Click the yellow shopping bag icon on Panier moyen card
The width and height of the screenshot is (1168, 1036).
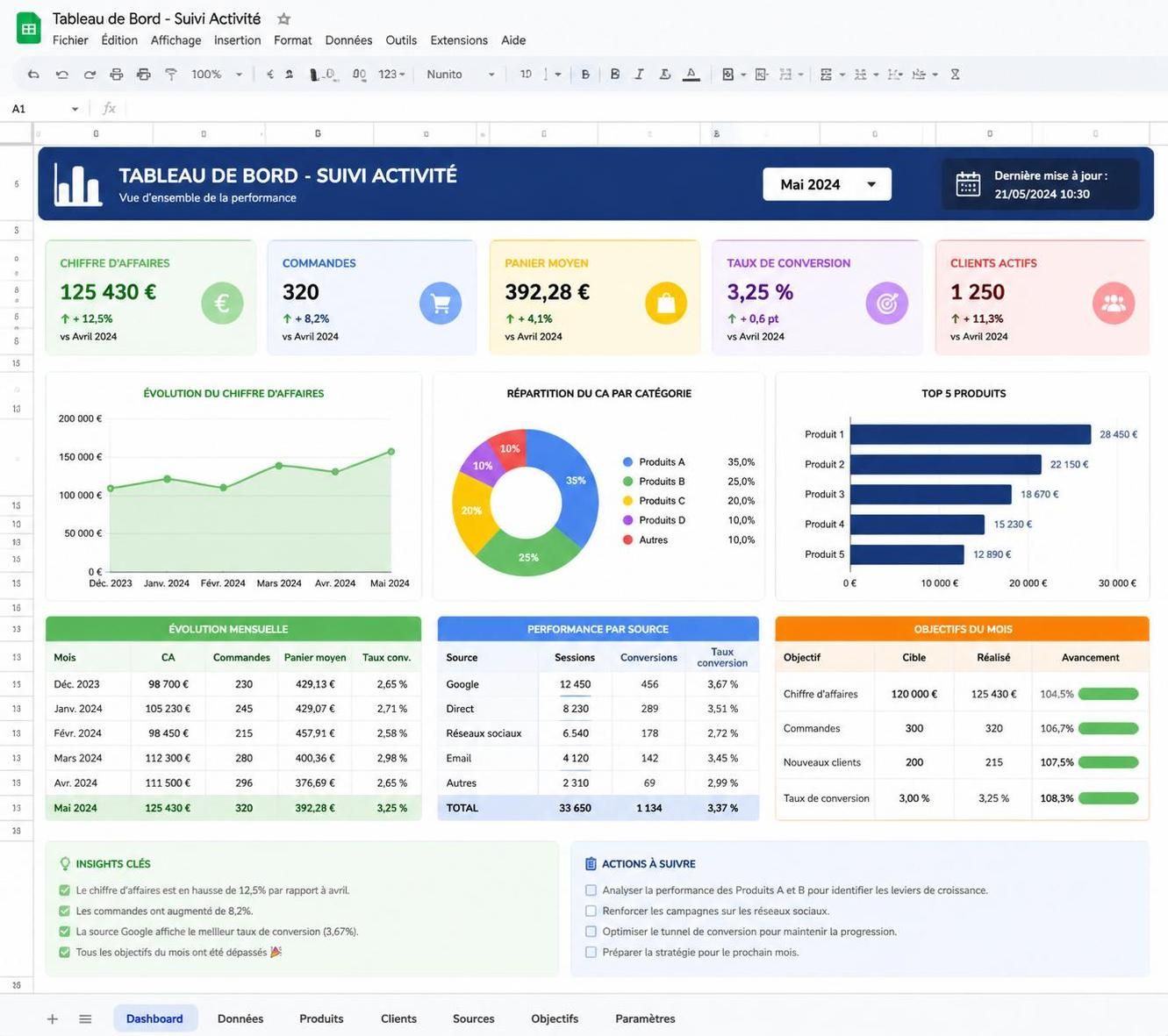click(x=666, y=304)
